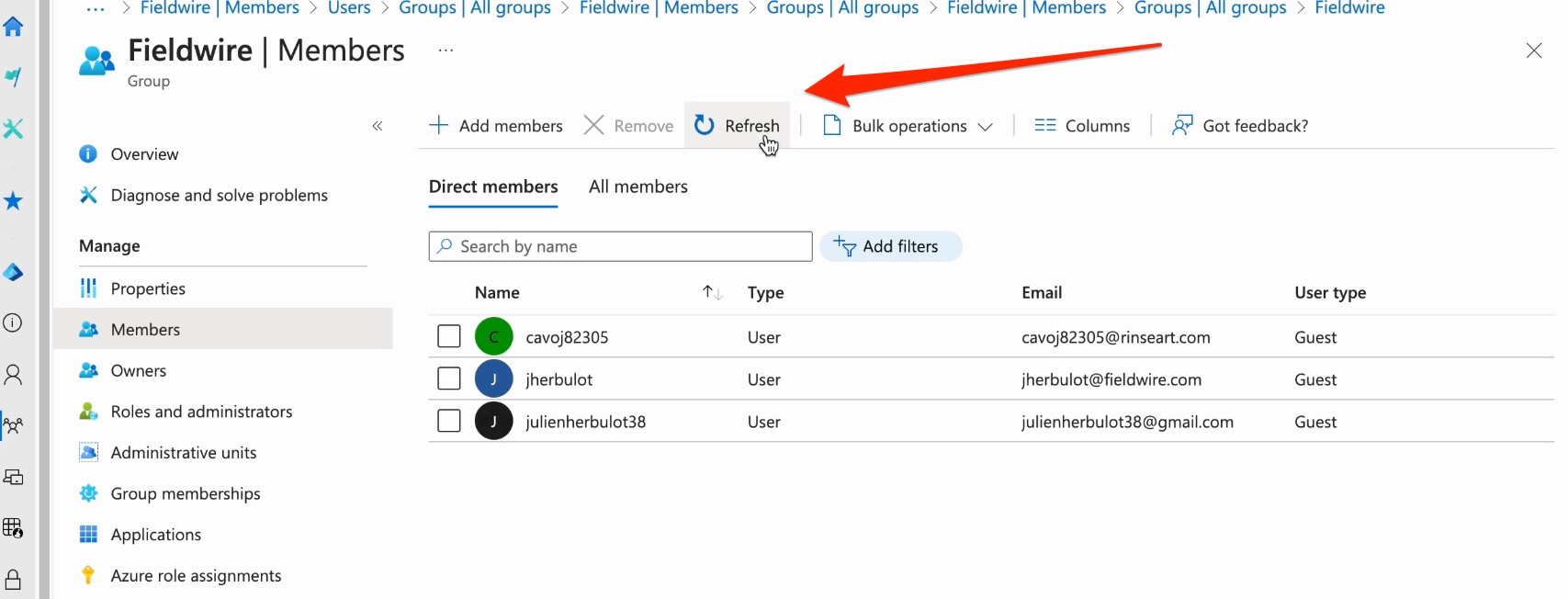Click the Refresh toolbar button
The width and height of the screenshot is (1568, 599).
point(737,126)
